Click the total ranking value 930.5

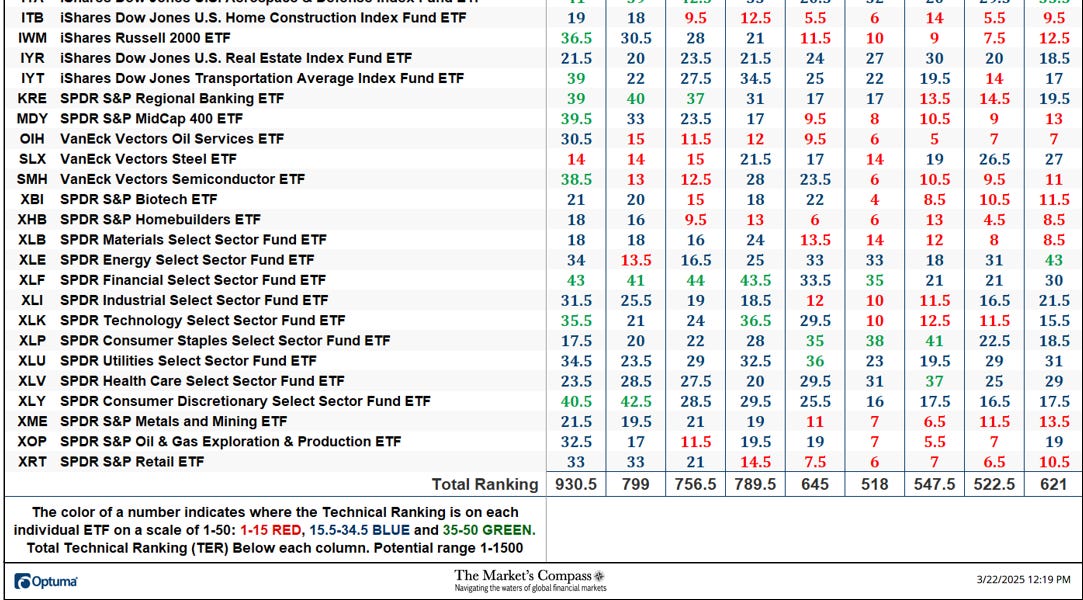tap(576, 484)
